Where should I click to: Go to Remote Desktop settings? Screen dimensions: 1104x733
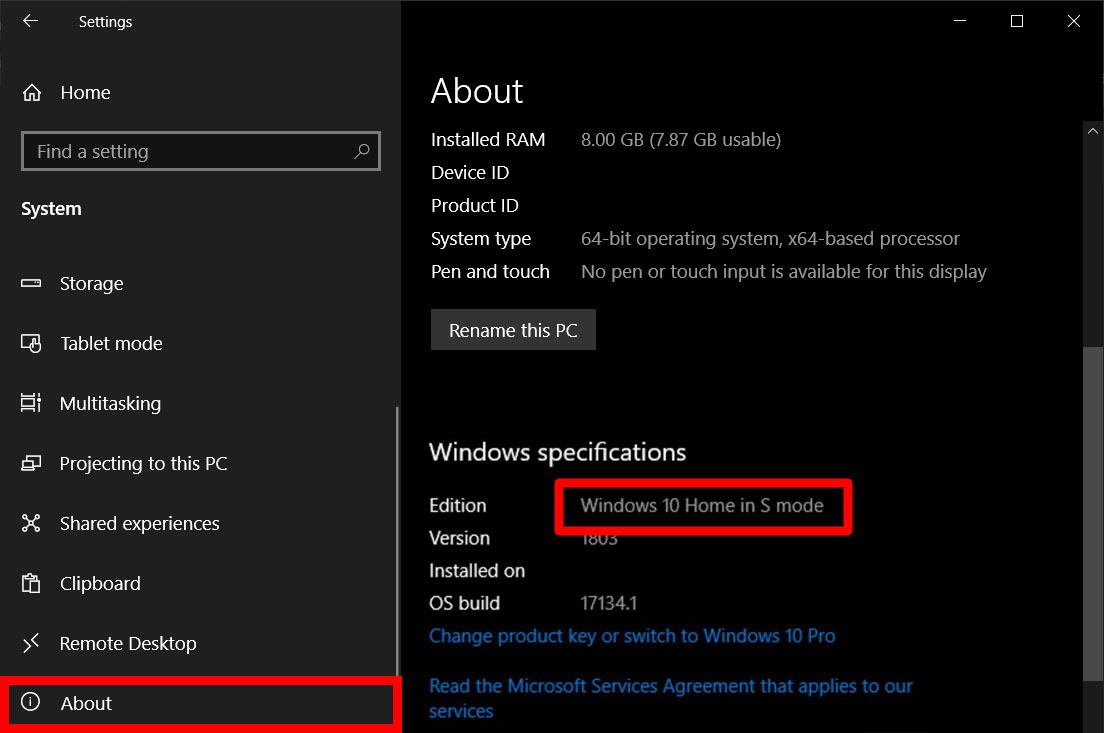[x=128, y=644]
